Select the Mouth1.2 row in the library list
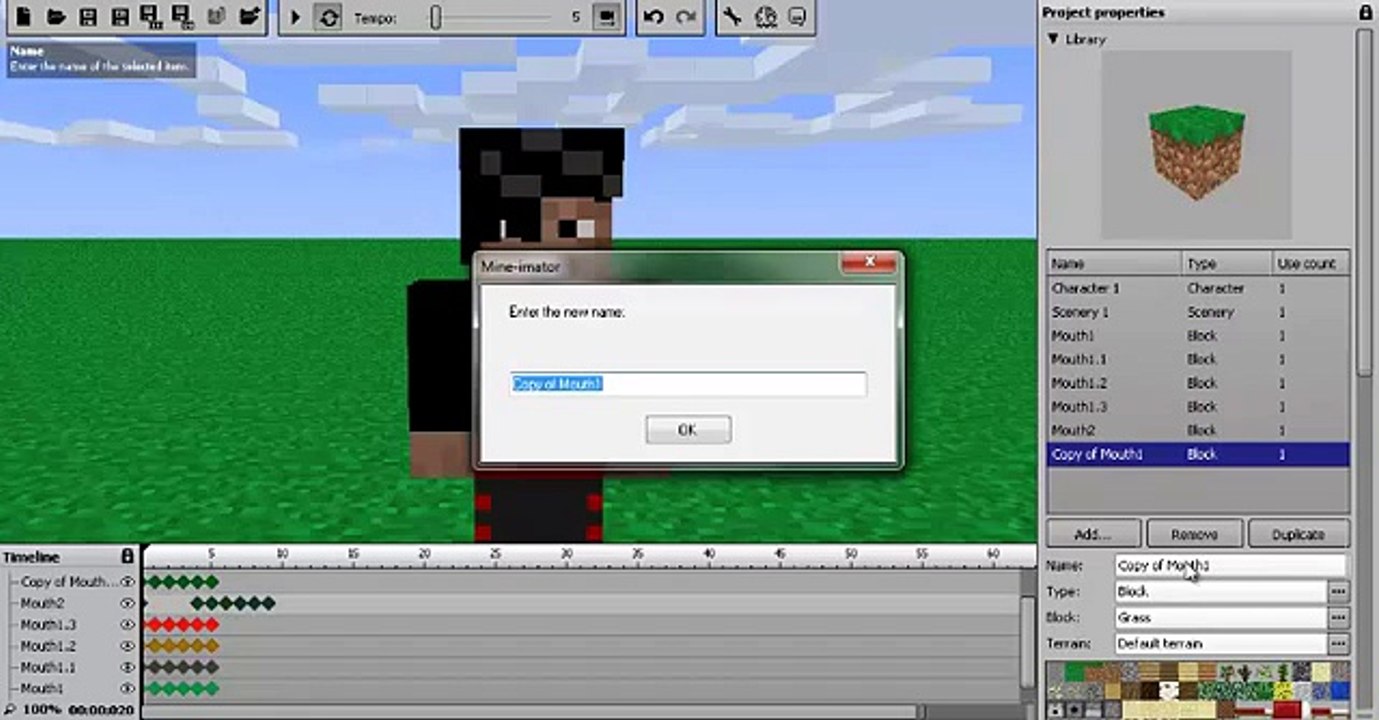 click(1198, 383)
